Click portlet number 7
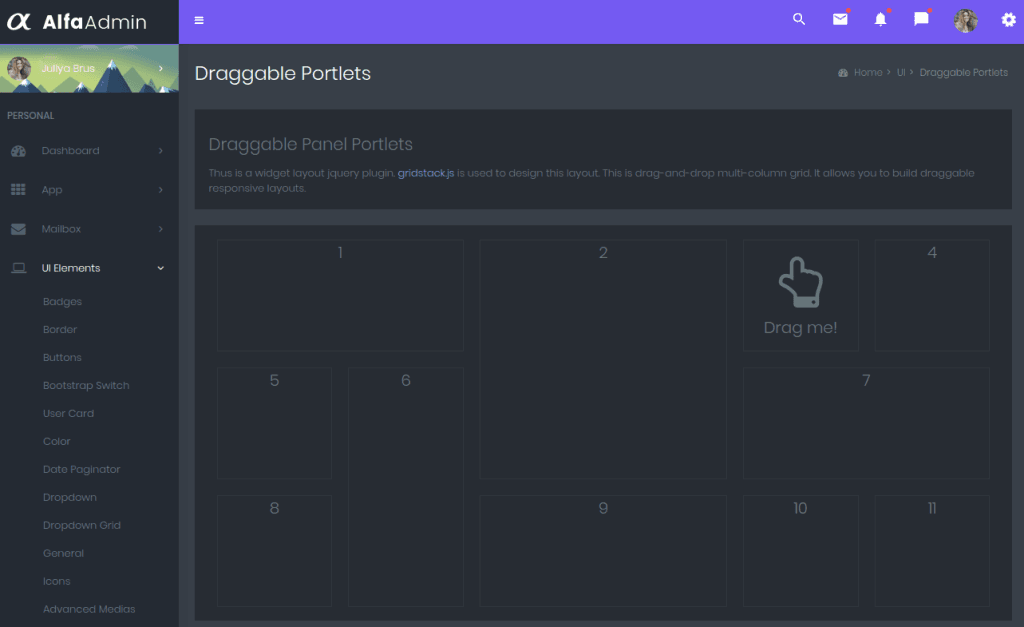This screenshot has width=1024, height=627. coord(866,423)
